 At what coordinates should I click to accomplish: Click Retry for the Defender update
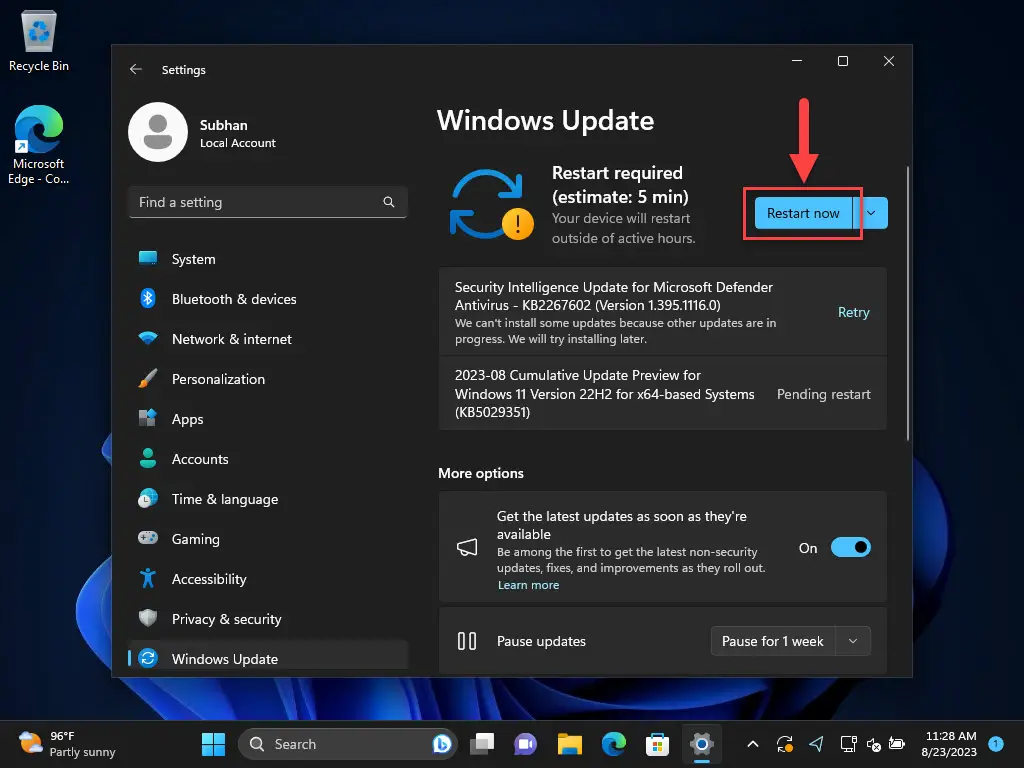point(854,312)
